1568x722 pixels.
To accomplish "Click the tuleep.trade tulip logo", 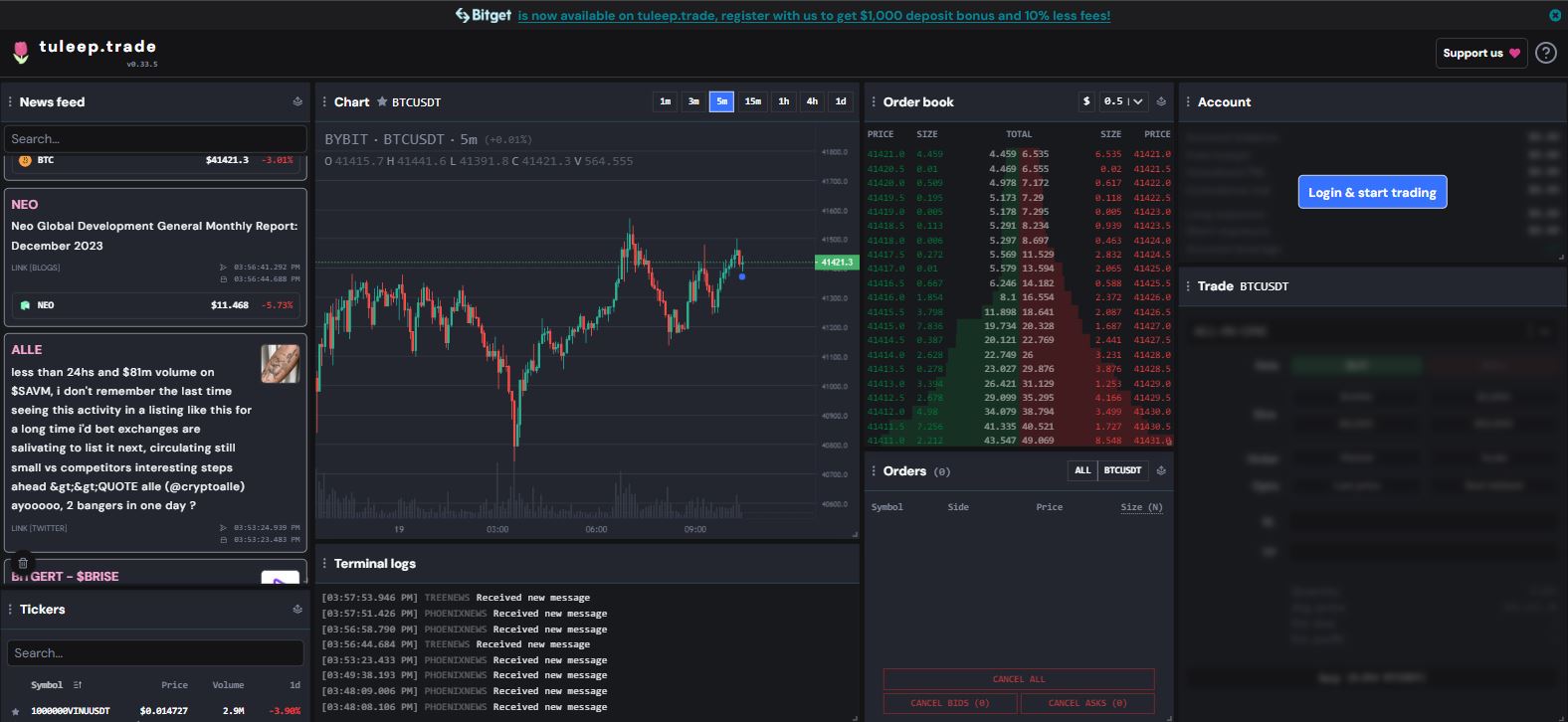I will [21, 53].
